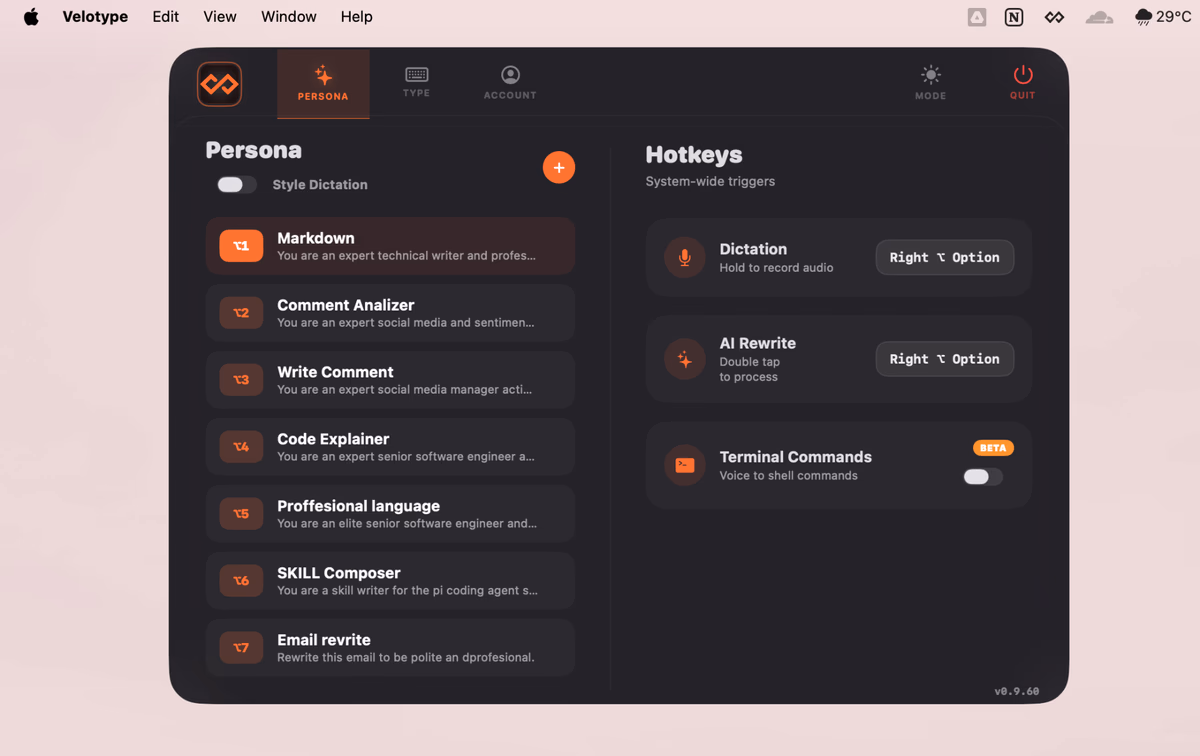The height and width of the screenshot is (756, 1200).
Task: Click "You are a skill writer for the pi" description
Action: (407, 591)
